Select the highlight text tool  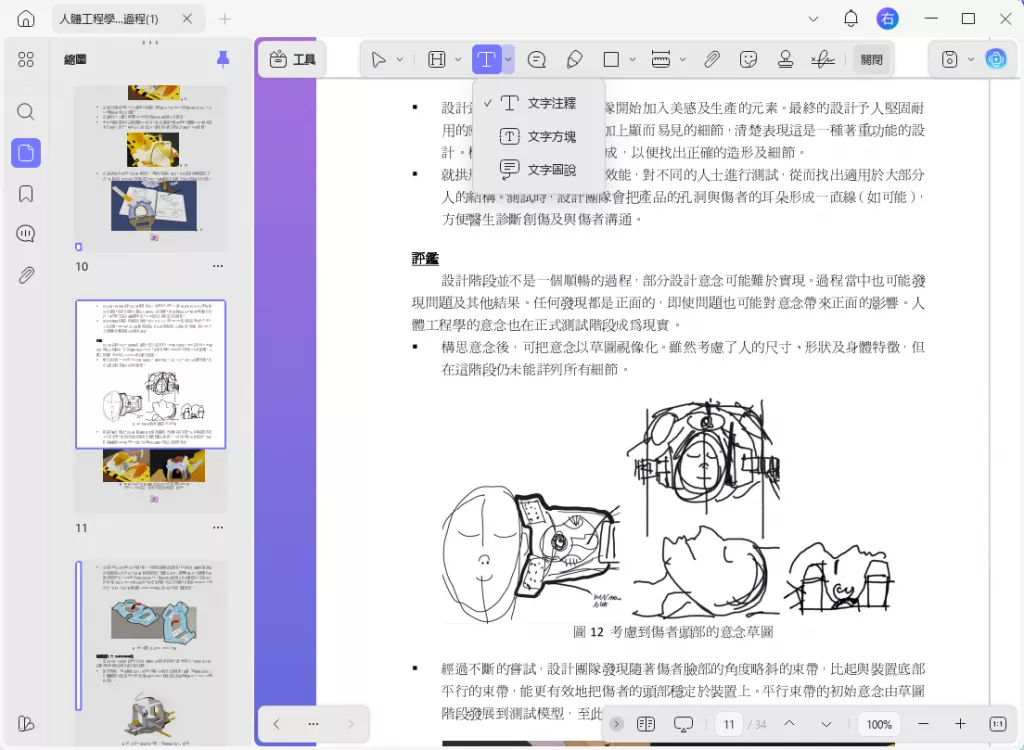point(436,59)
